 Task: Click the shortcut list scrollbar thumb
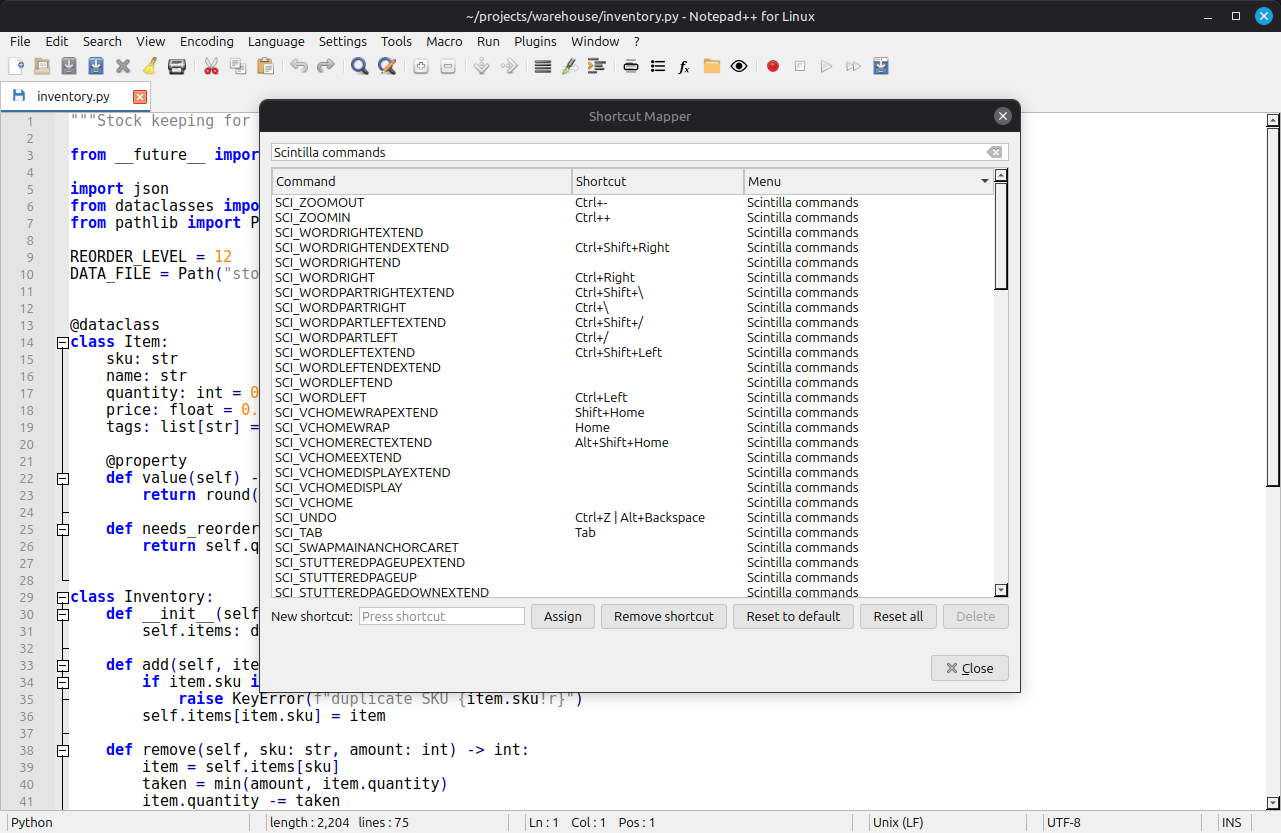(1001, 236)
